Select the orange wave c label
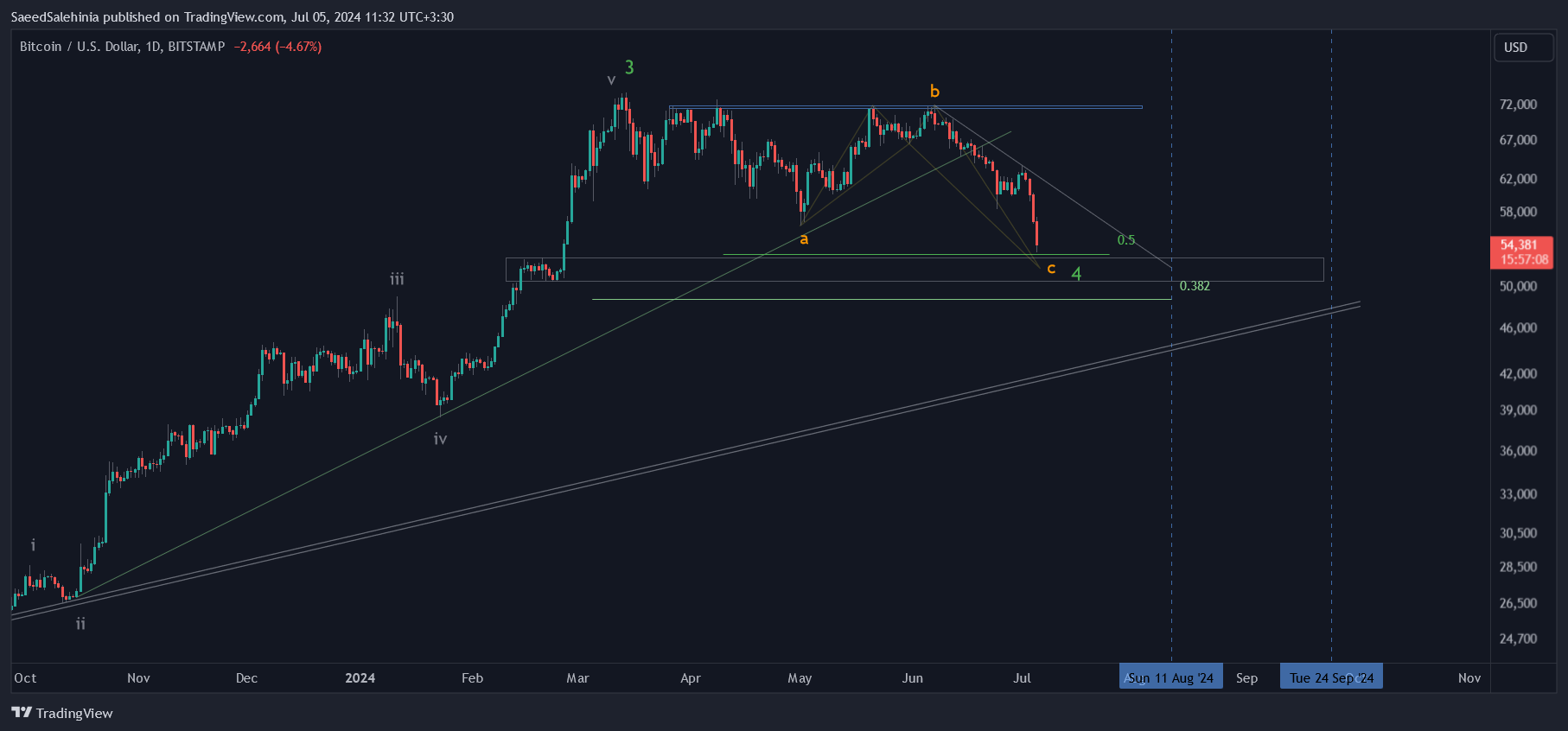Viewport: 1568px width, 731px height. [1051, 269]
